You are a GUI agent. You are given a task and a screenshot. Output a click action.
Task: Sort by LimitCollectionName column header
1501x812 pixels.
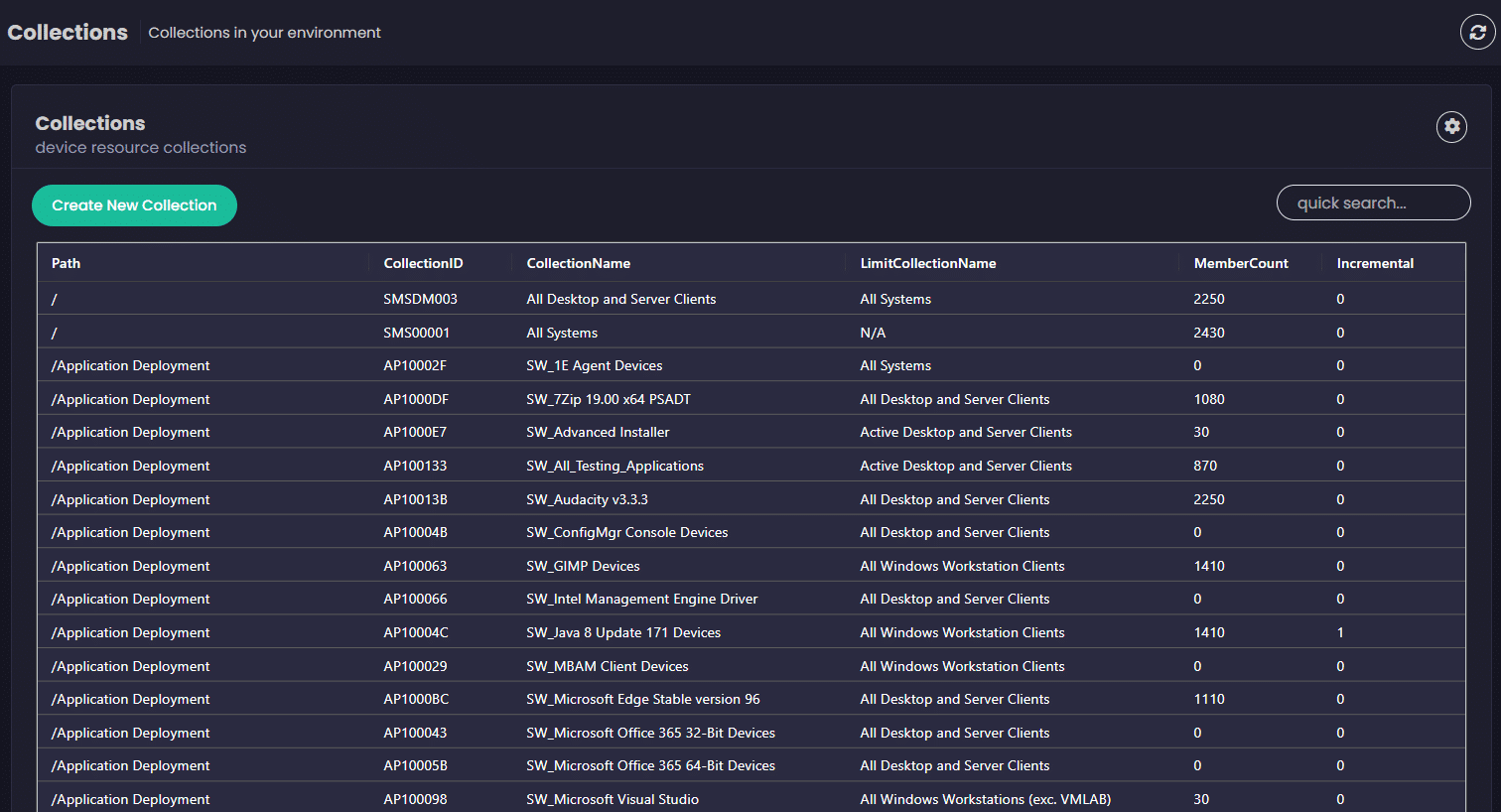point(927,263)
